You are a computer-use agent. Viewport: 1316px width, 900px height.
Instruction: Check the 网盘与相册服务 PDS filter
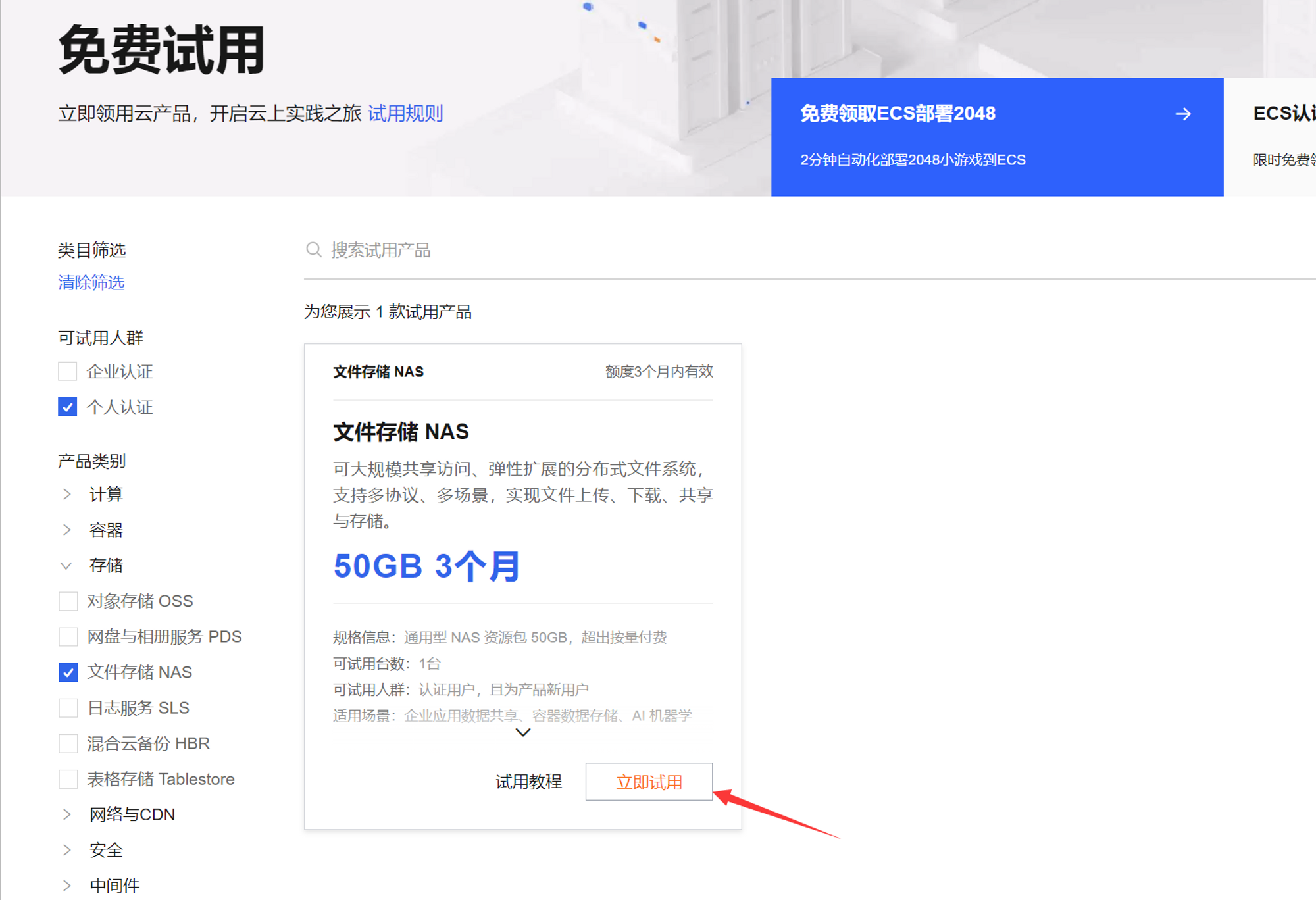click(68, 636)
